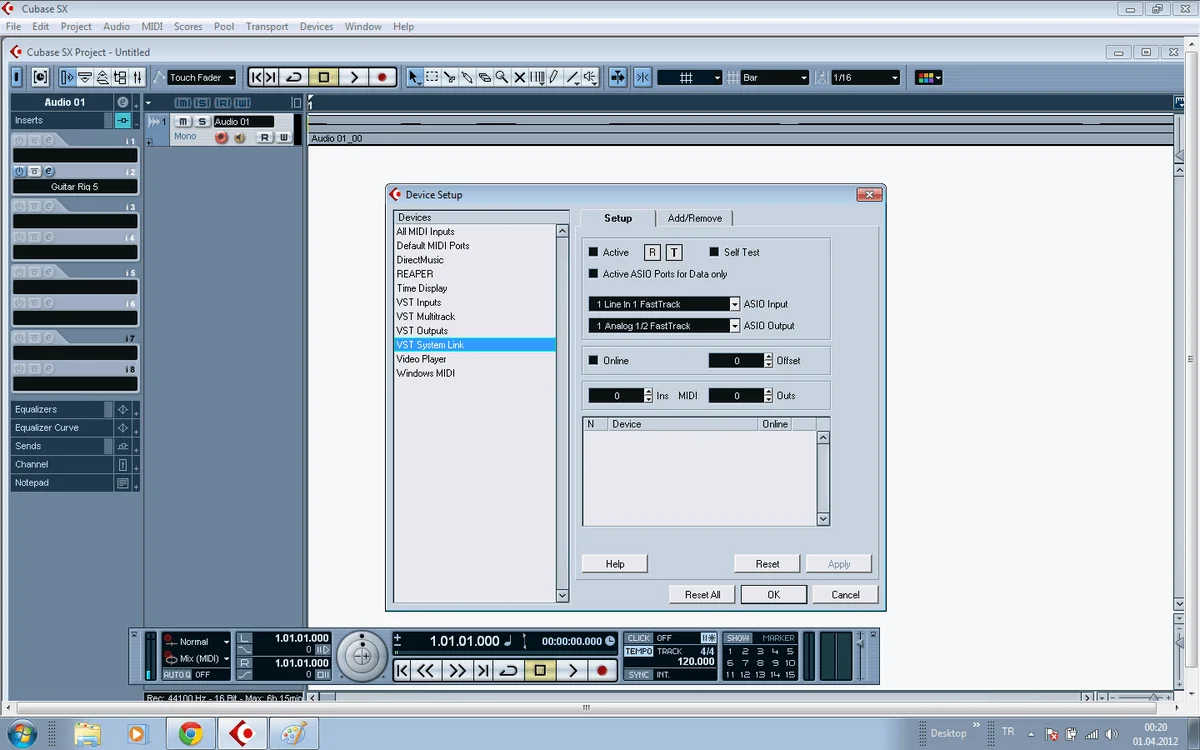The height and width of the screenshot is (750, 1200).
Task: Select the Range Selection tool
Action: (432, 77)
